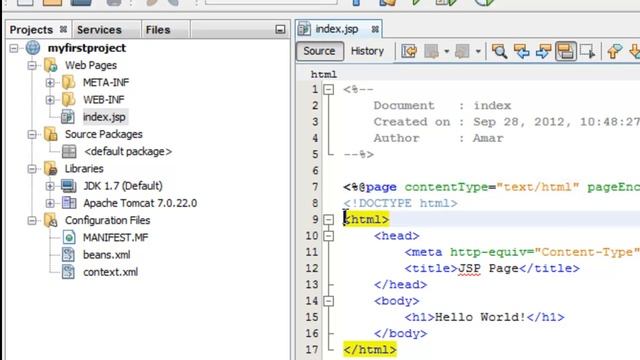Click the Apache Tomcat library icon
This screenshot has width=640, height=360.
69,203
